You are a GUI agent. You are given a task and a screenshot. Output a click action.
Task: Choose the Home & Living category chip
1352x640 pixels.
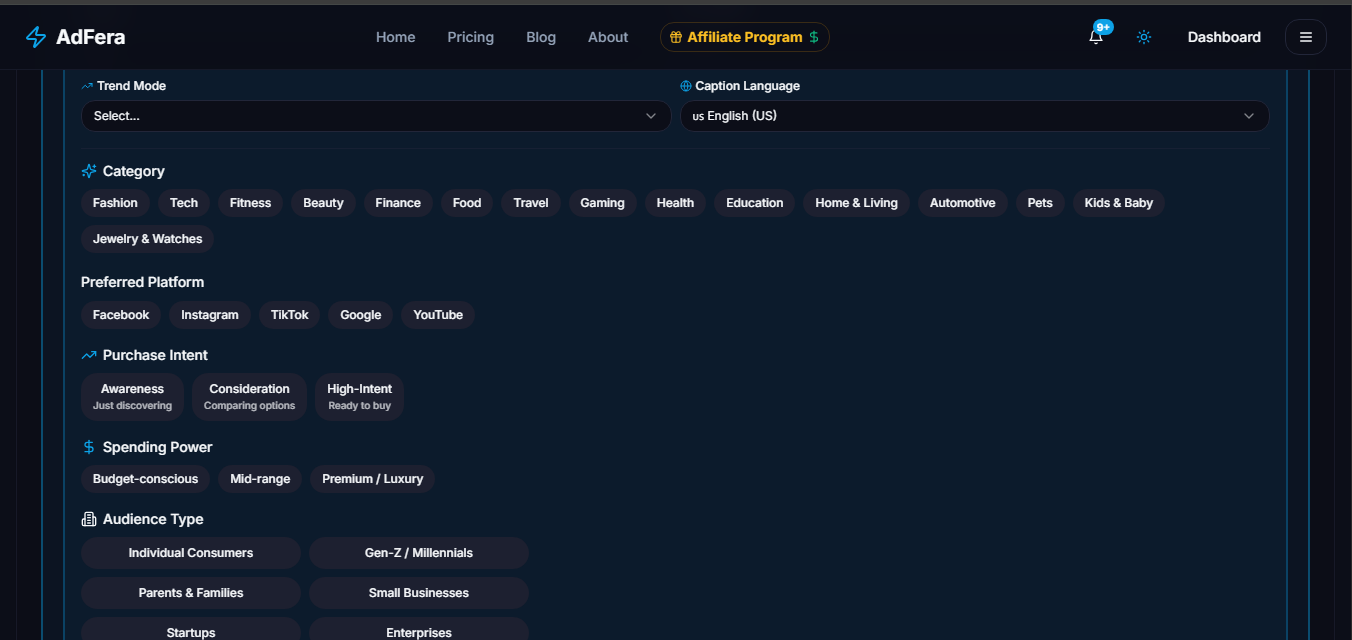pyautogui.click(x=857, y=203)
